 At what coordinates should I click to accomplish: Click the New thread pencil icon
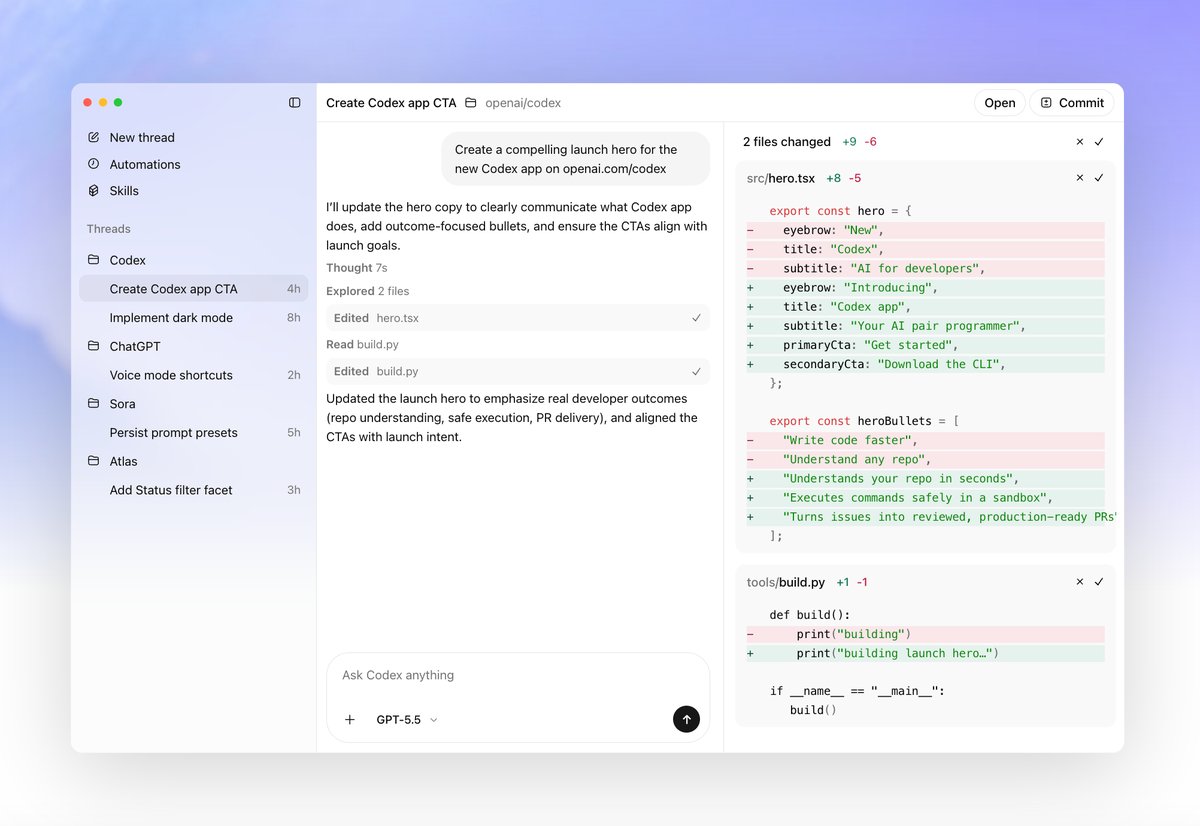(94, 137)
